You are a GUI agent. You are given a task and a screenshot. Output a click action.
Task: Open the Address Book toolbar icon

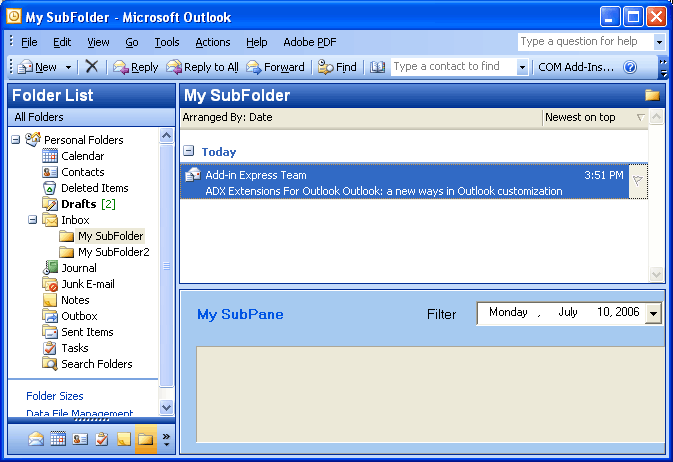[x=377, y=67]
